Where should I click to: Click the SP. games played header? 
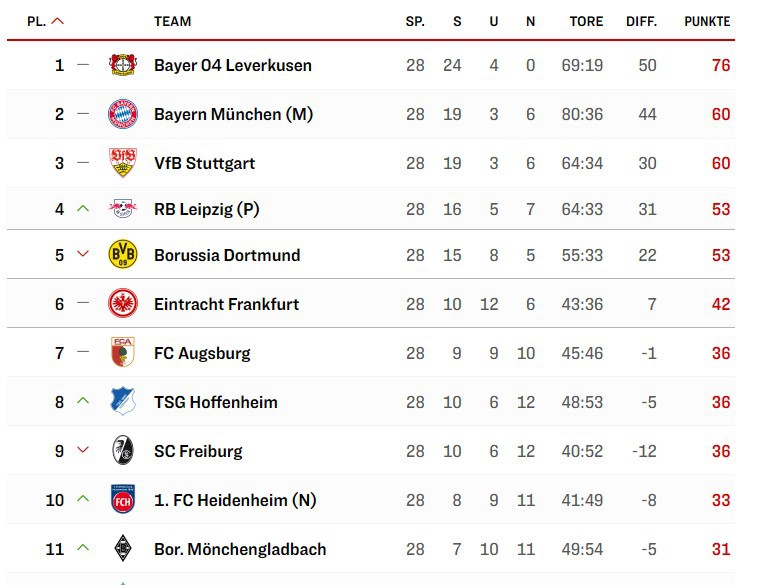click(415, 21)
